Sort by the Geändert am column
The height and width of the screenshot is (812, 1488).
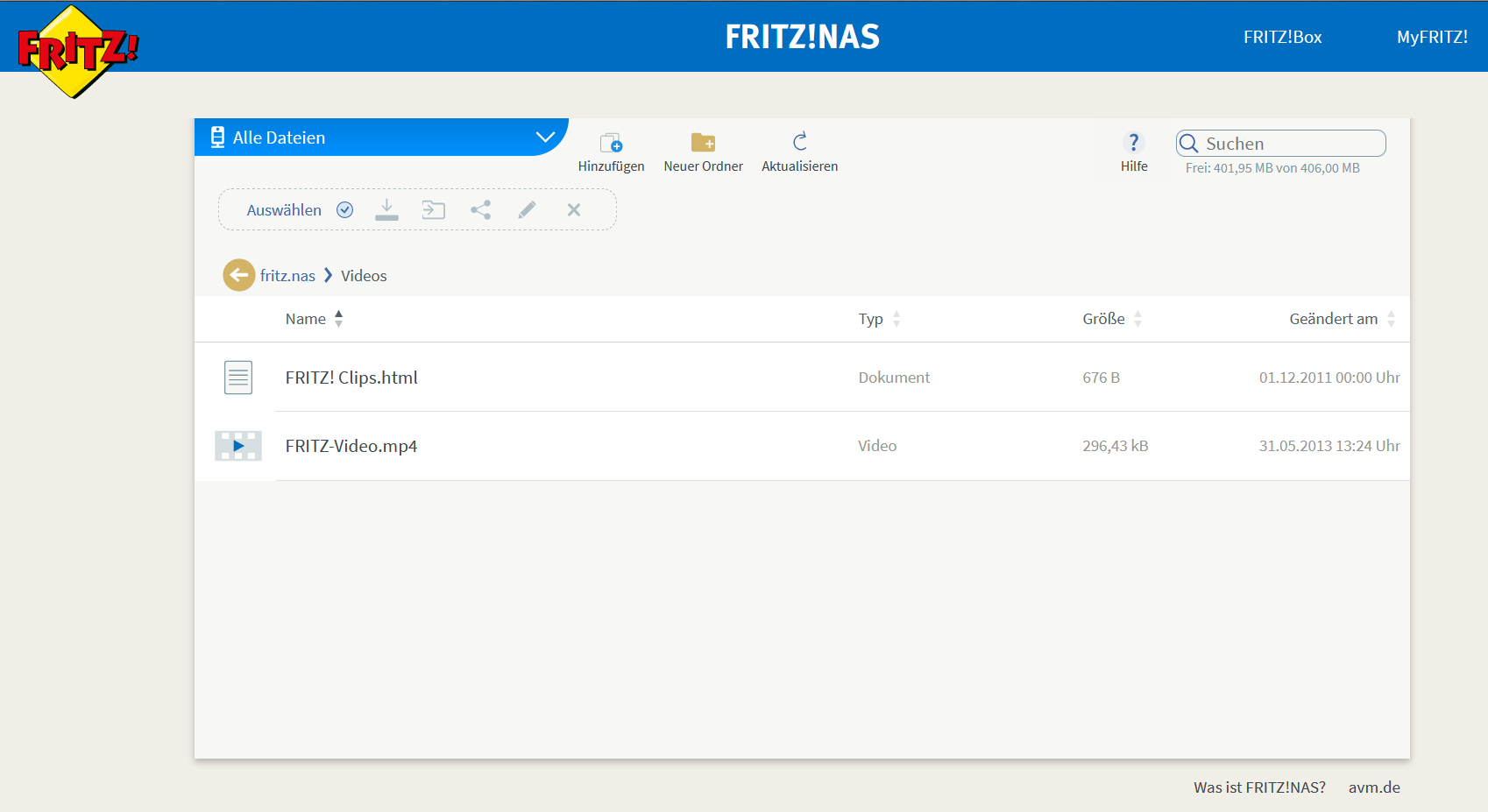1342,319
